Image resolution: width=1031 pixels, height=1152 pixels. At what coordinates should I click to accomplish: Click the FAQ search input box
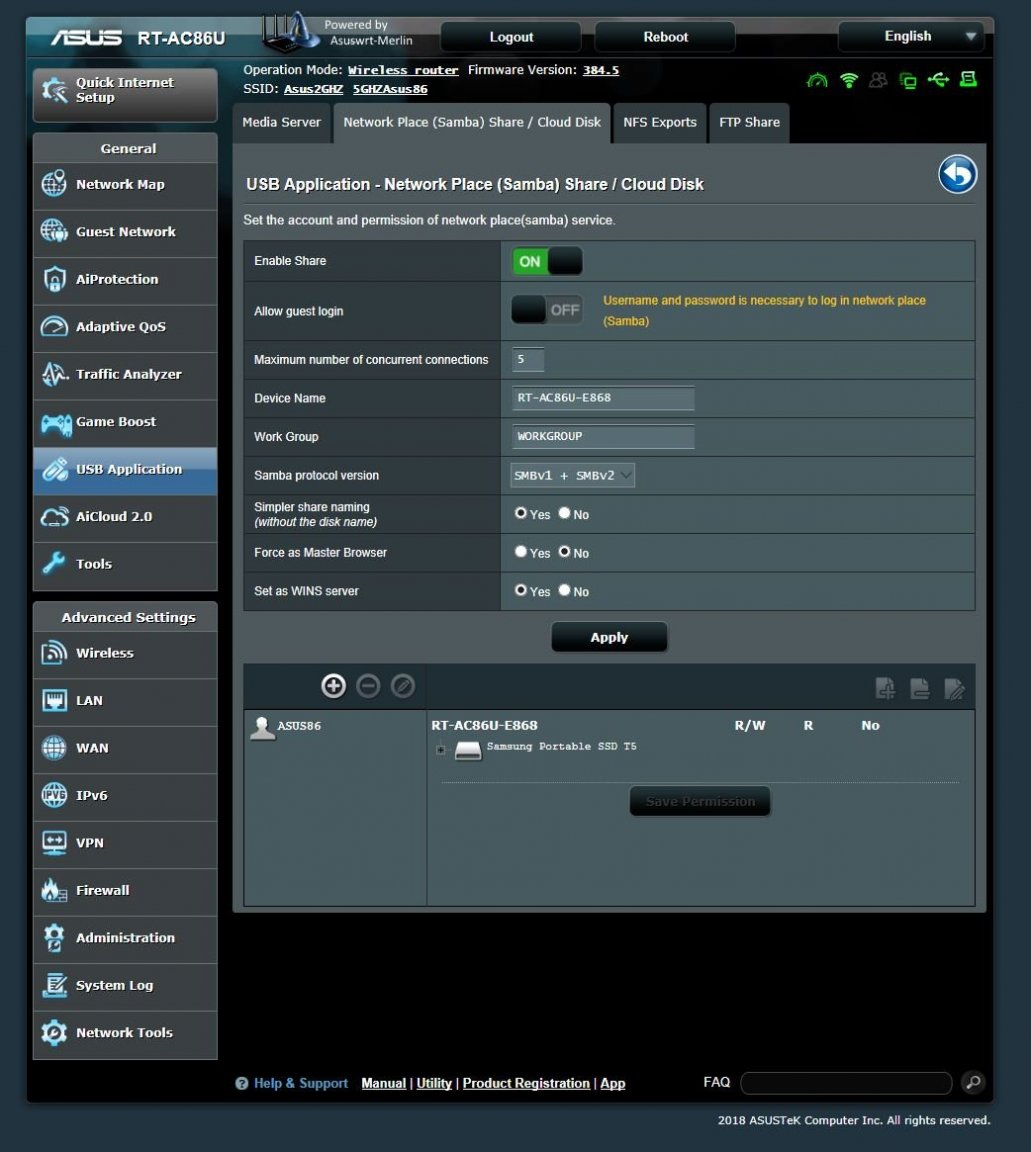(x=847, y=1083)
